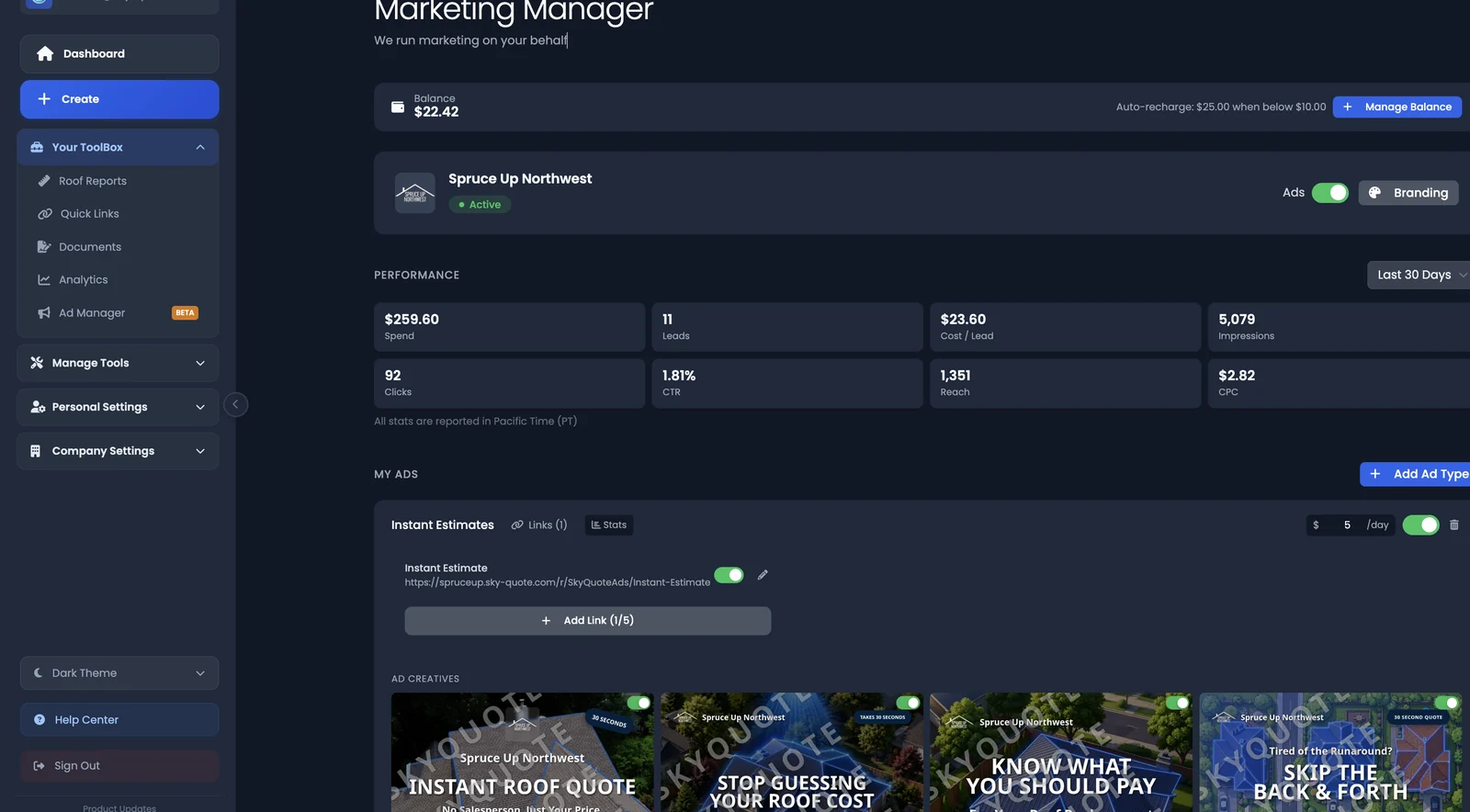Click the Add Ad Type button

(x=1416, y=474)
